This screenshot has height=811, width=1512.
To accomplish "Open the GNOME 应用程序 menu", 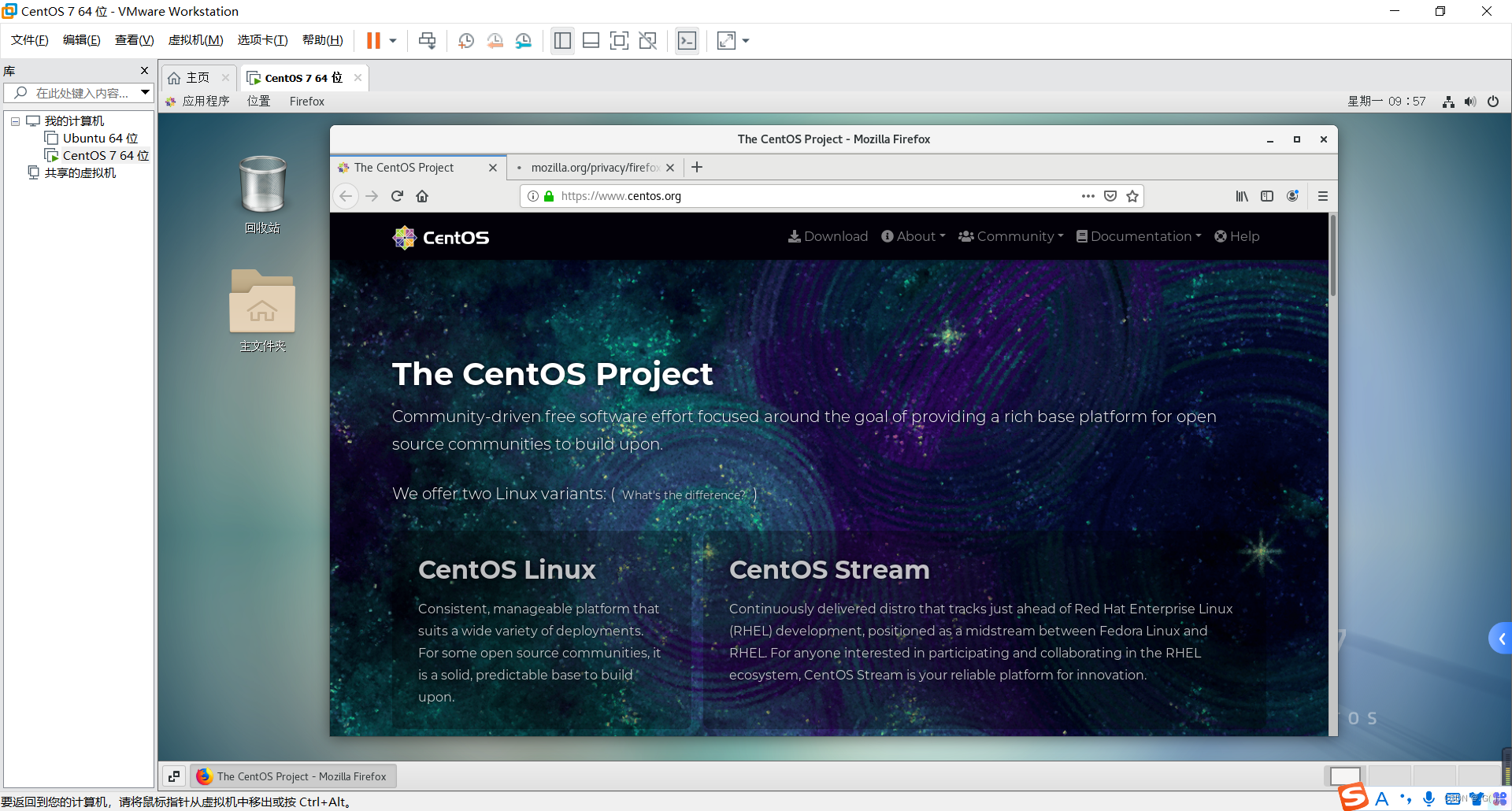I will coord(198,102).
